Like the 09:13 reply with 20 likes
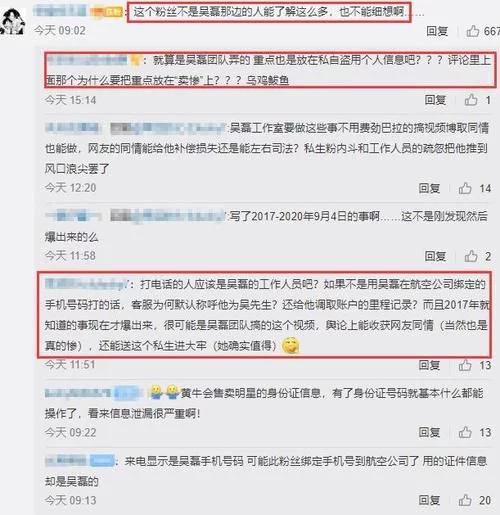This screenshot has height=515, width=500. 465,500
